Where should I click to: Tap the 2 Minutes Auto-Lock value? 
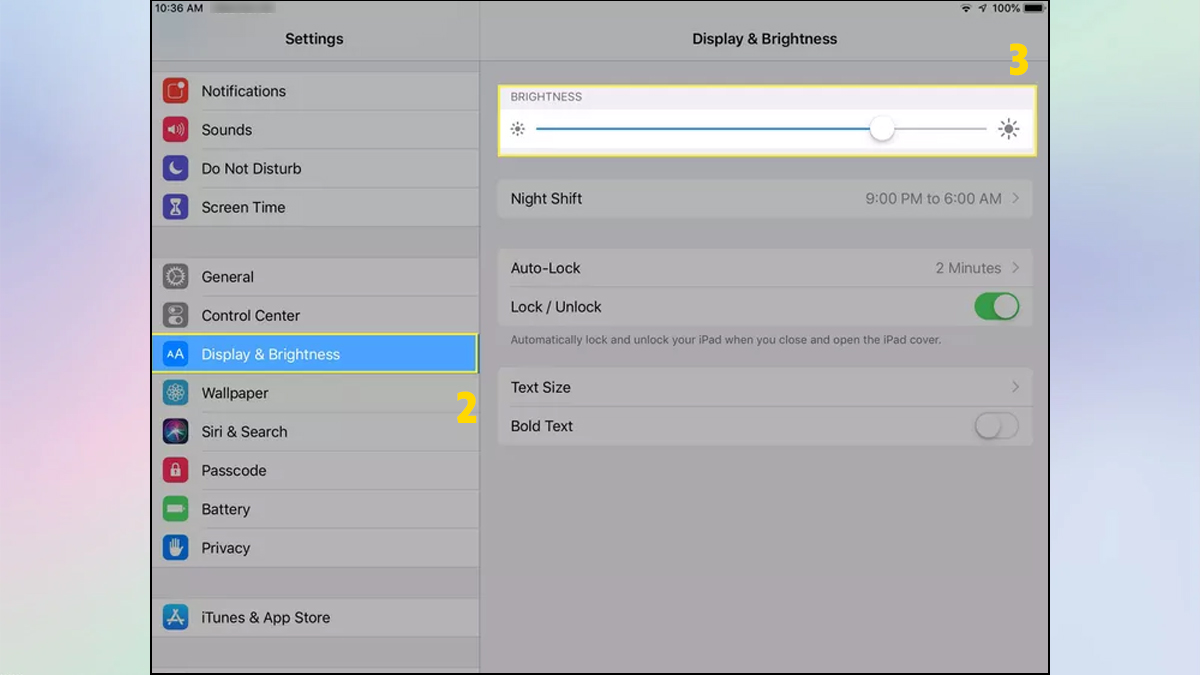click(968, 268)
